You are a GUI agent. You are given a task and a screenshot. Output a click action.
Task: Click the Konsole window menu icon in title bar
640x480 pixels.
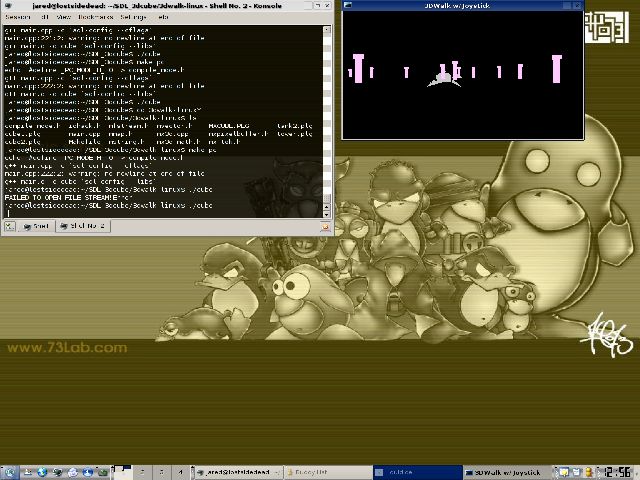point(8,6)
